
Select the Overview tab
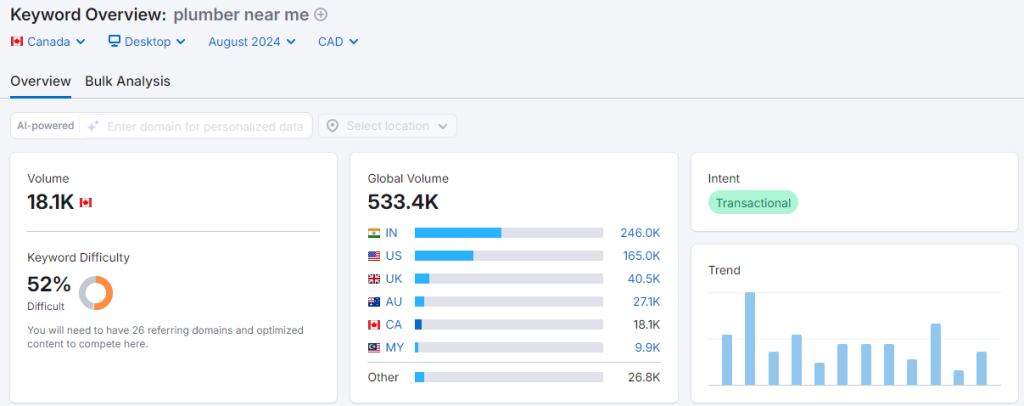40,81
